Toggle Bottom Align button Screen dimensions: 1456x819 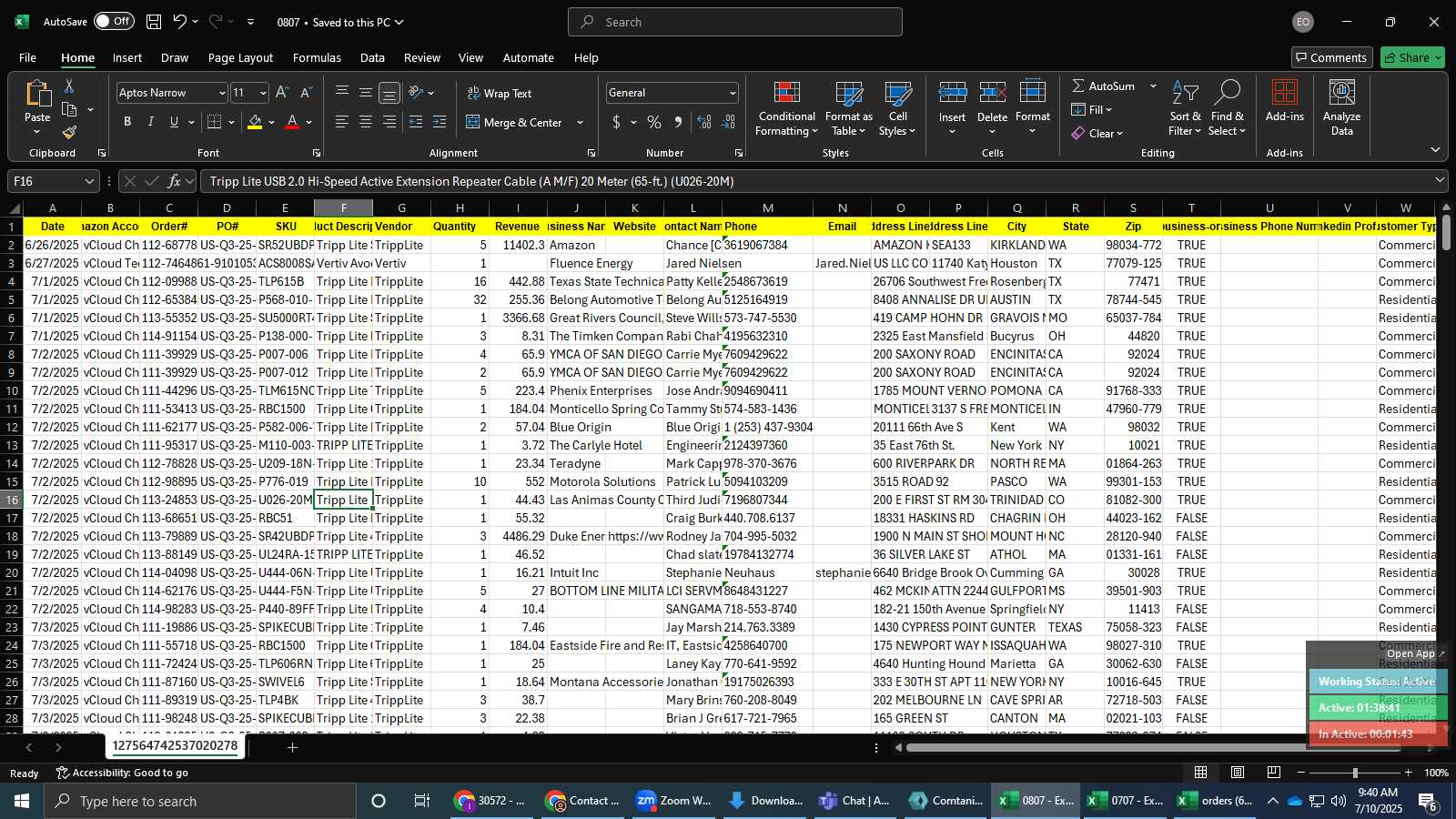389,93
